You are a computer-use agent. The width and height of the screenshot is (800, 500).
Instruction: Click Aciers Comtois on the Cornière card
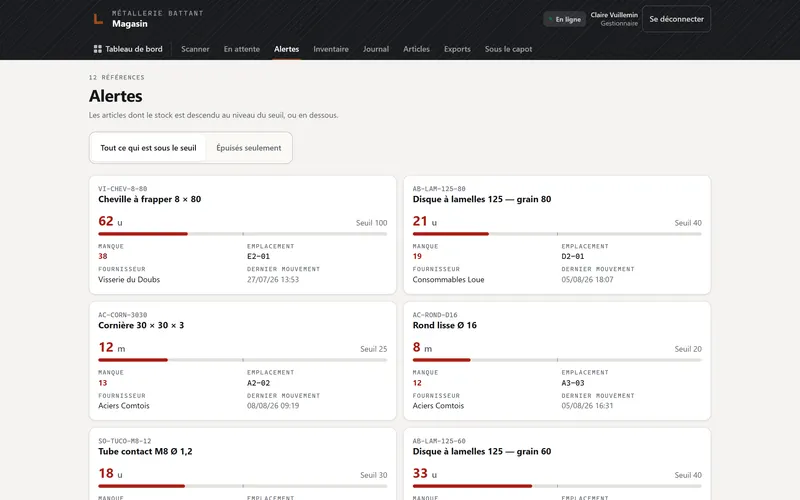pos(123,406)
